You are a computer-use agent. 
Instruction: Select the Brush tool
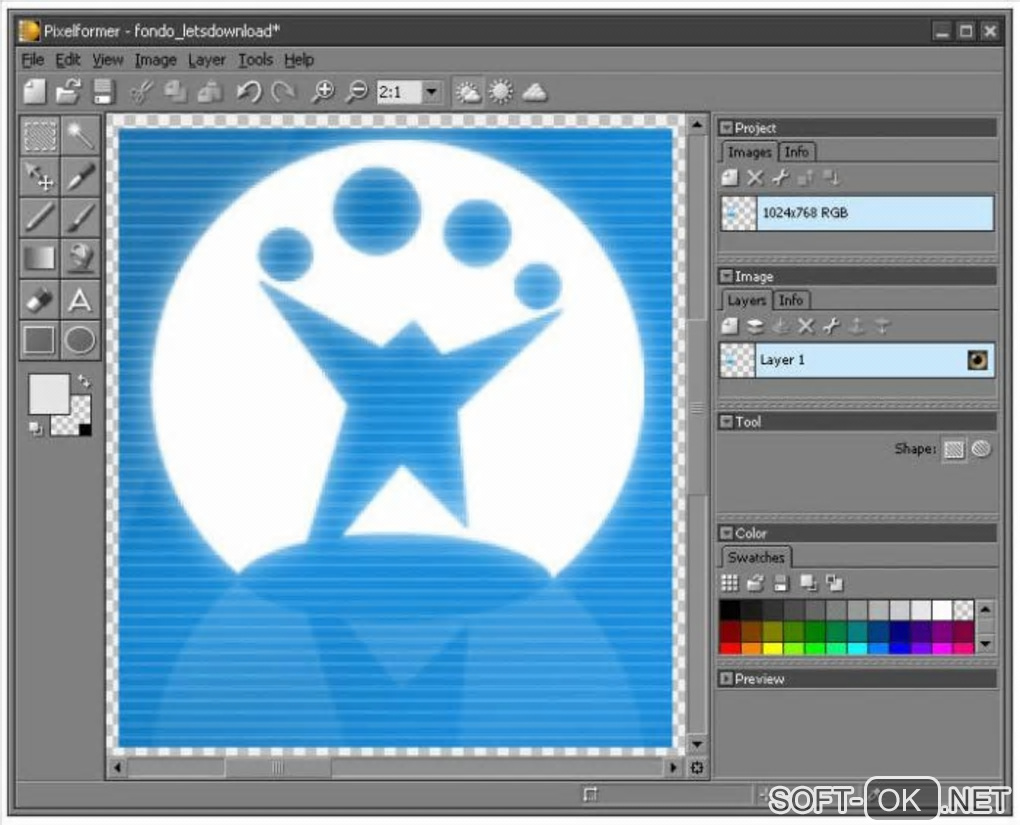pos(81,217)
